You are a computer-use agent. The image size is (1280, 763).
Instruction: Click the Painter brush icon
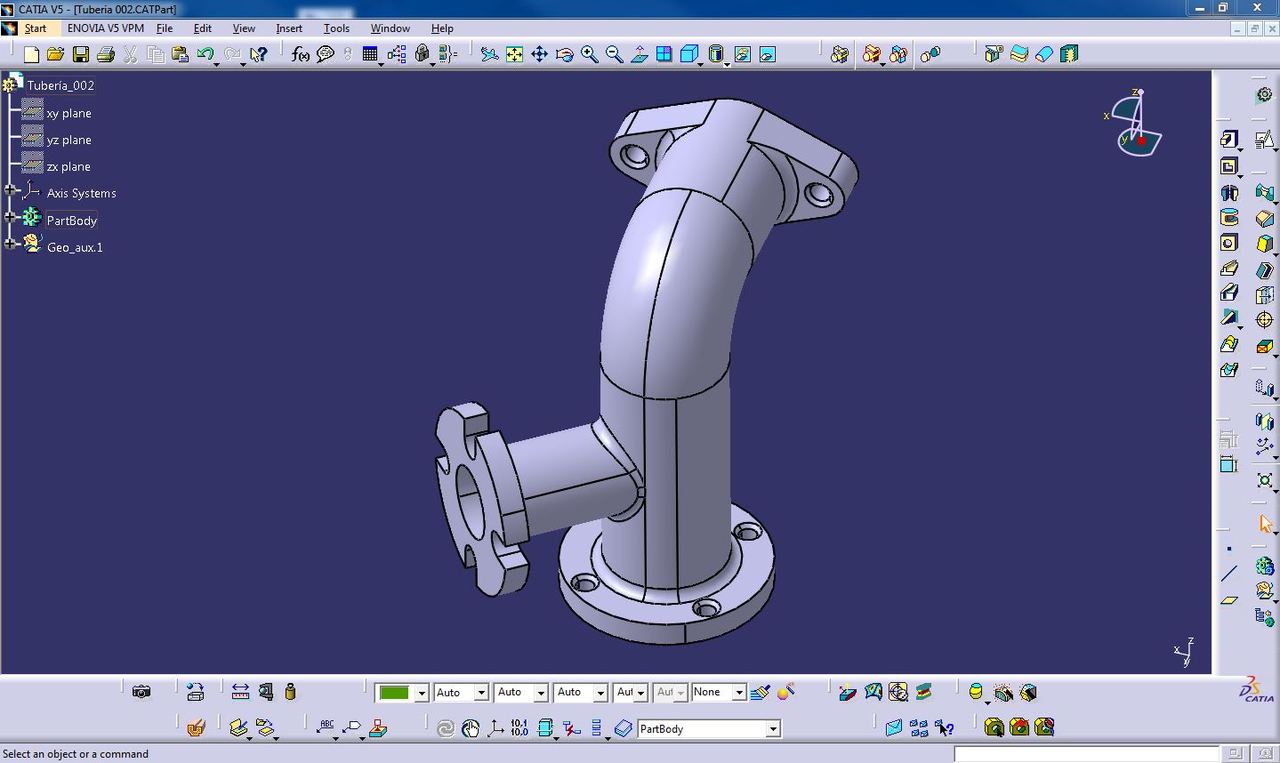(761, 691)
